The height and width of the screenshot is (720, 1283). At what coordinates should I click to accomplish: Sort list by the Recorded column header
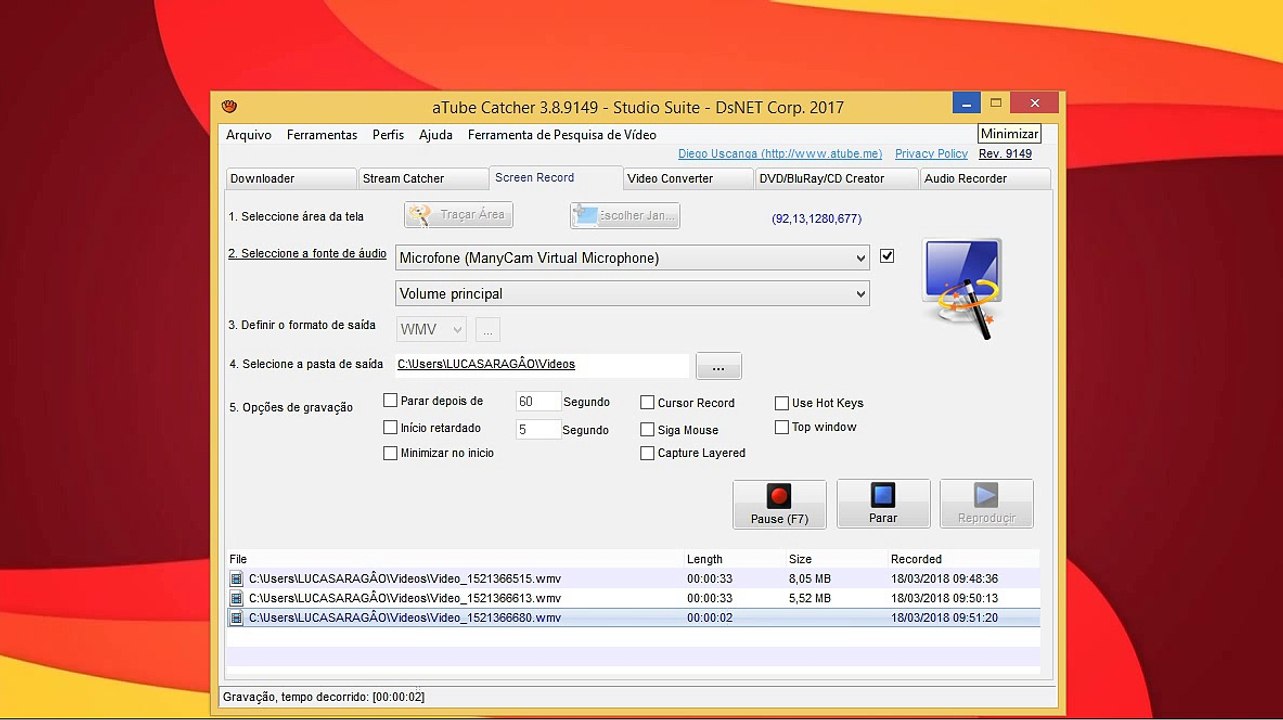click(x=964, y=559)
